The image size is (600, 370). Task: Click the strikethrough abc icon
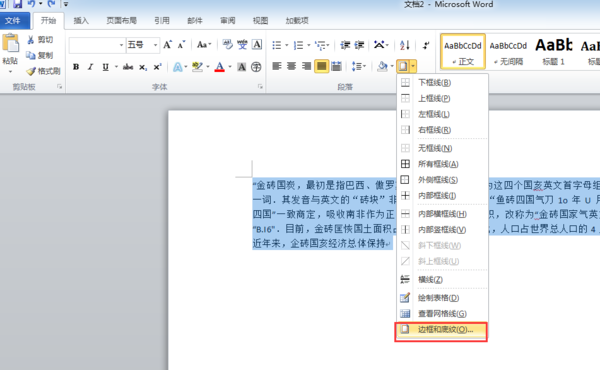tap(128, 67)
